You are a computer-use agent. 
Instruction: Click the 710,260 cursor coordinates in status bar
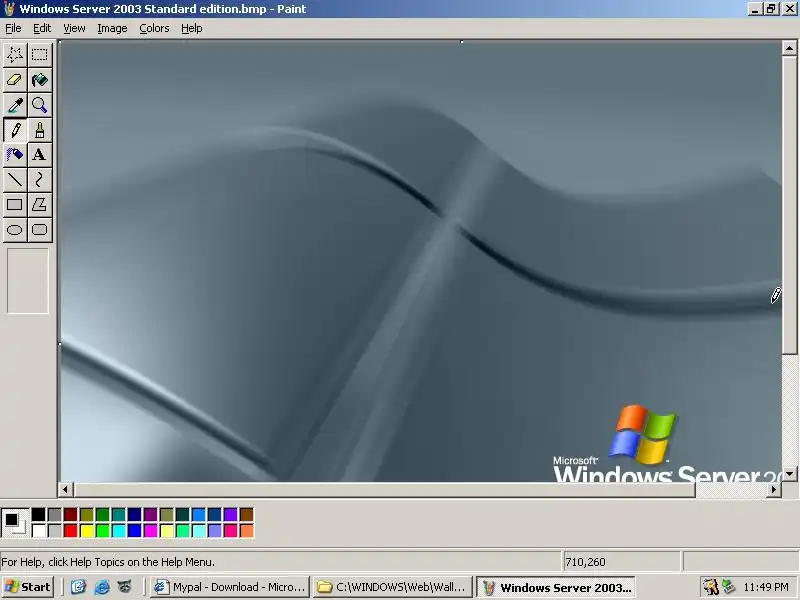coord(585,562)
